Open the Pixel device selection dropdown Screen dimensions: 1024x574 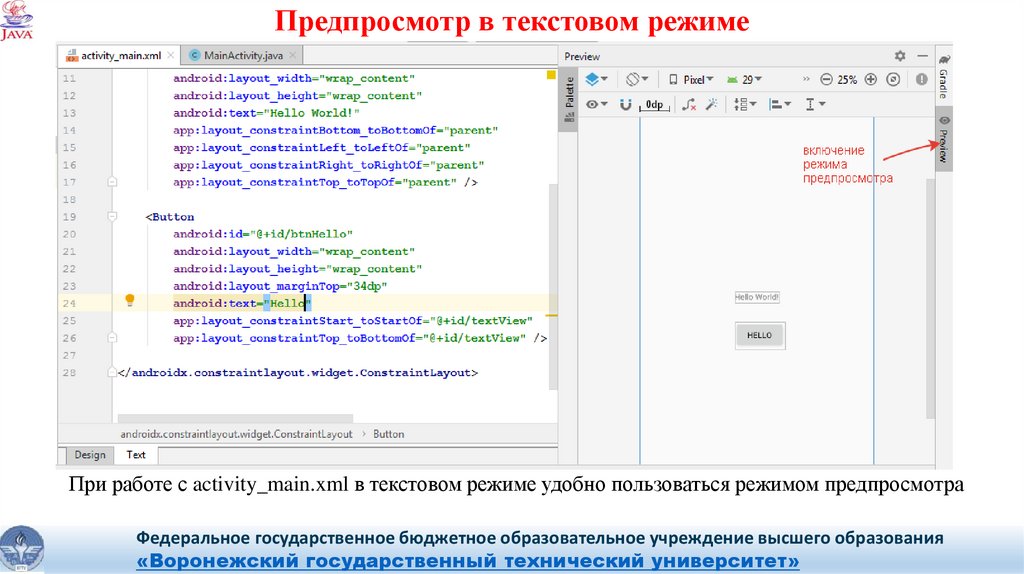click(691, 79)
